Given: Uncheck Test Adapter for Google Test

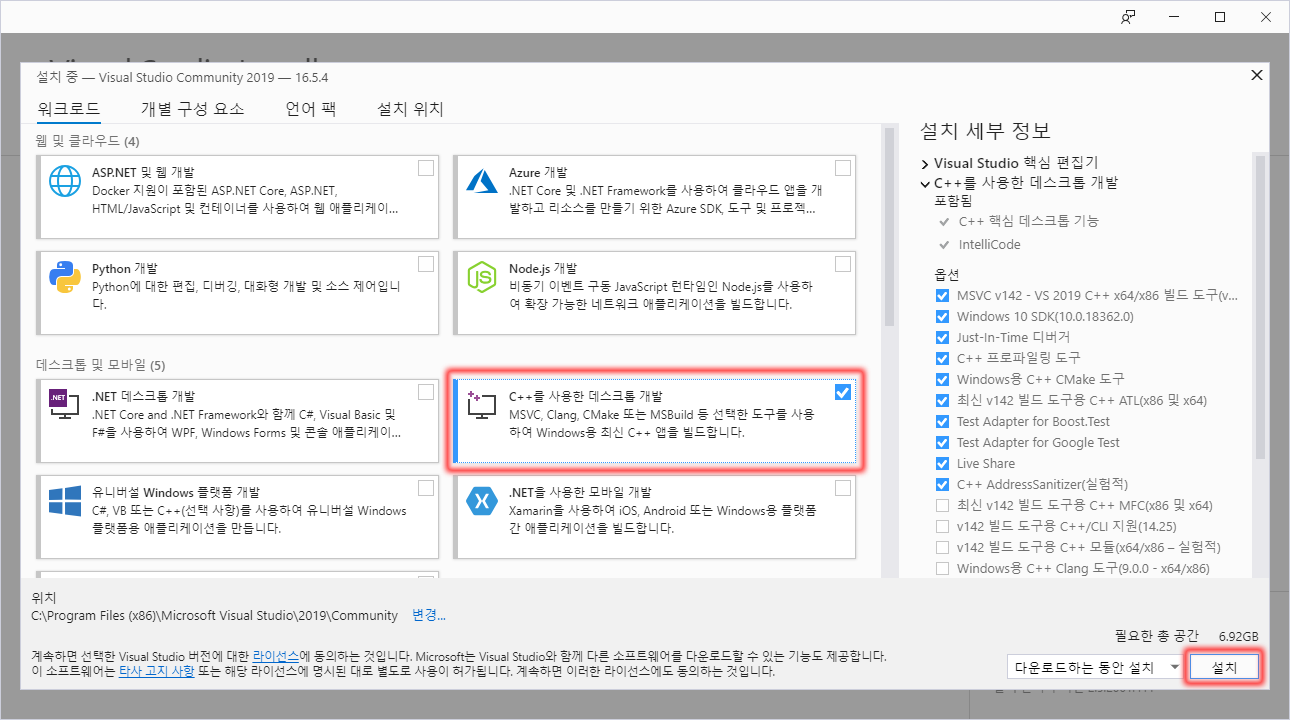Looking at the screenshot, I should tap(942, 442).
